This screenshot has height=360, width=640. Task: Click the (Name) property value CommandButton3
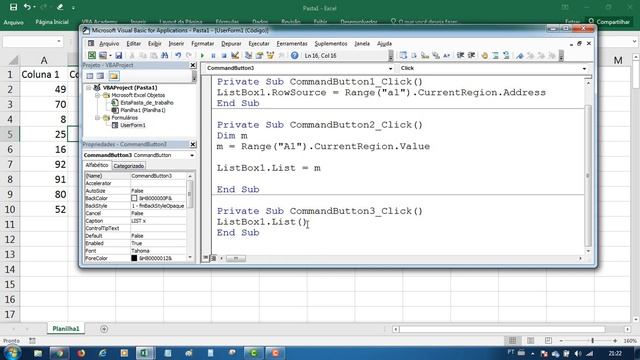click(x=158, y=176)
